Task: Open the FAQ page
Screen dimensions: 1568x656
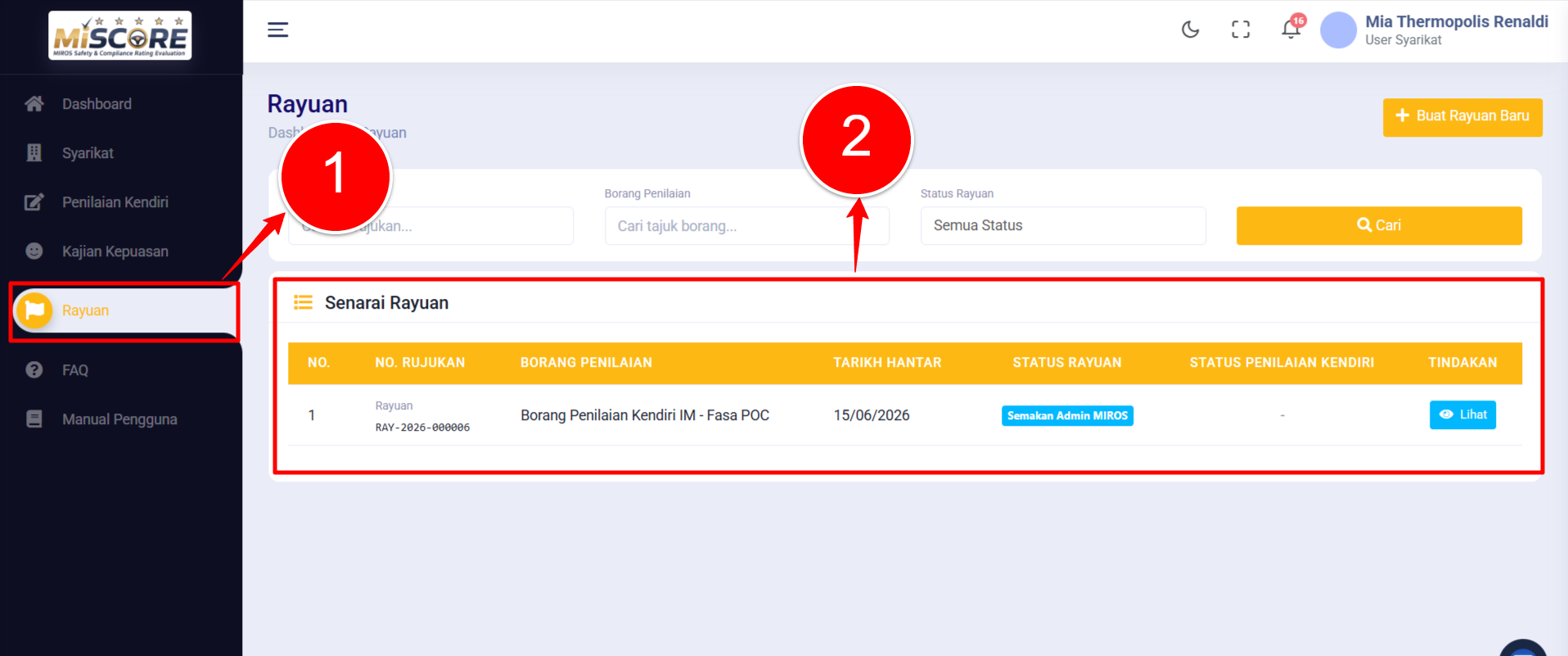Action: coord(75,370)
